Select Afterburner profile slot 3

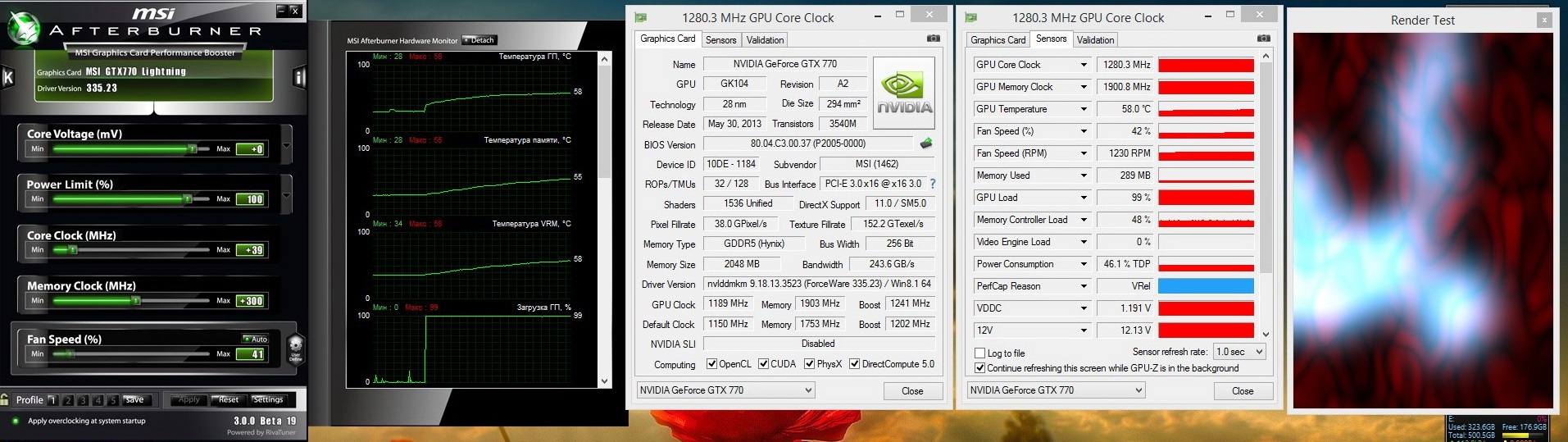(83, 400)
